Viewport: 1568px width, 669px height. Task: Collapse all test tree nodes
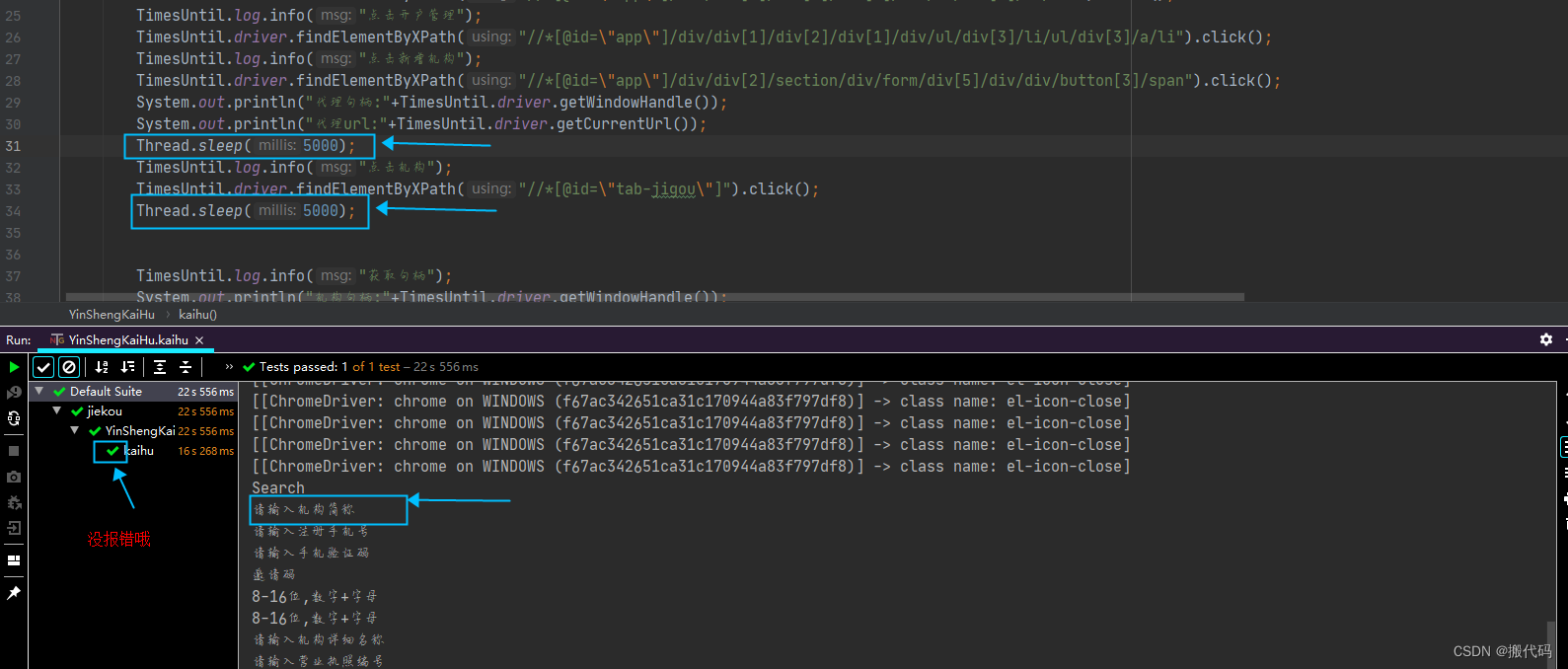(186, 367)
